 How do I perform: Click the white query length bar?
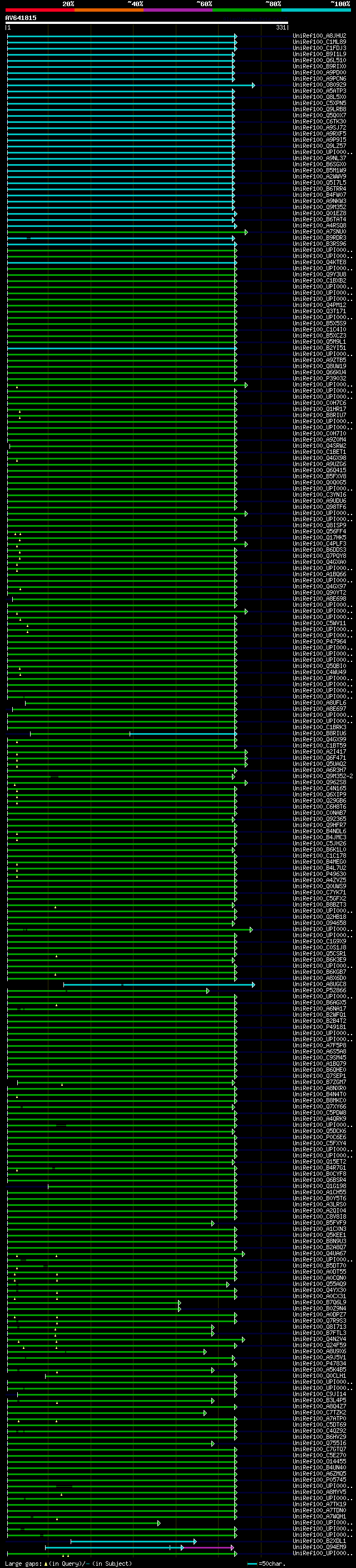[x=147, y=23]
